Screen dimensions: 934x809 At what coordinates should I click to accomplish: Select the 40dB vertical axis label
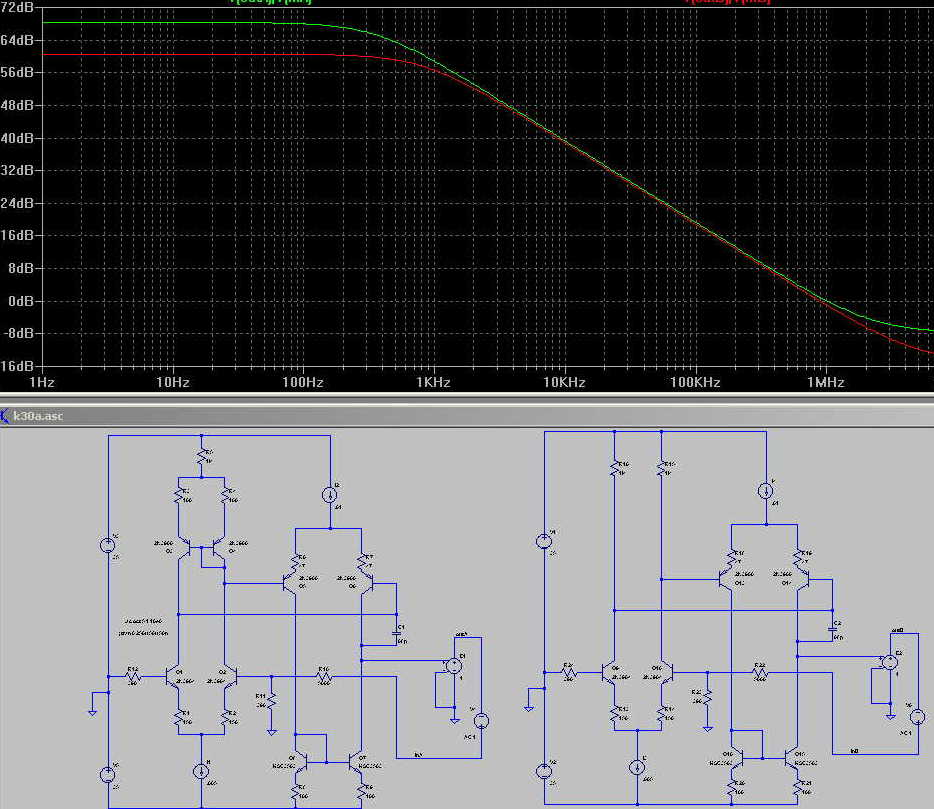click(x=17, y=138)
